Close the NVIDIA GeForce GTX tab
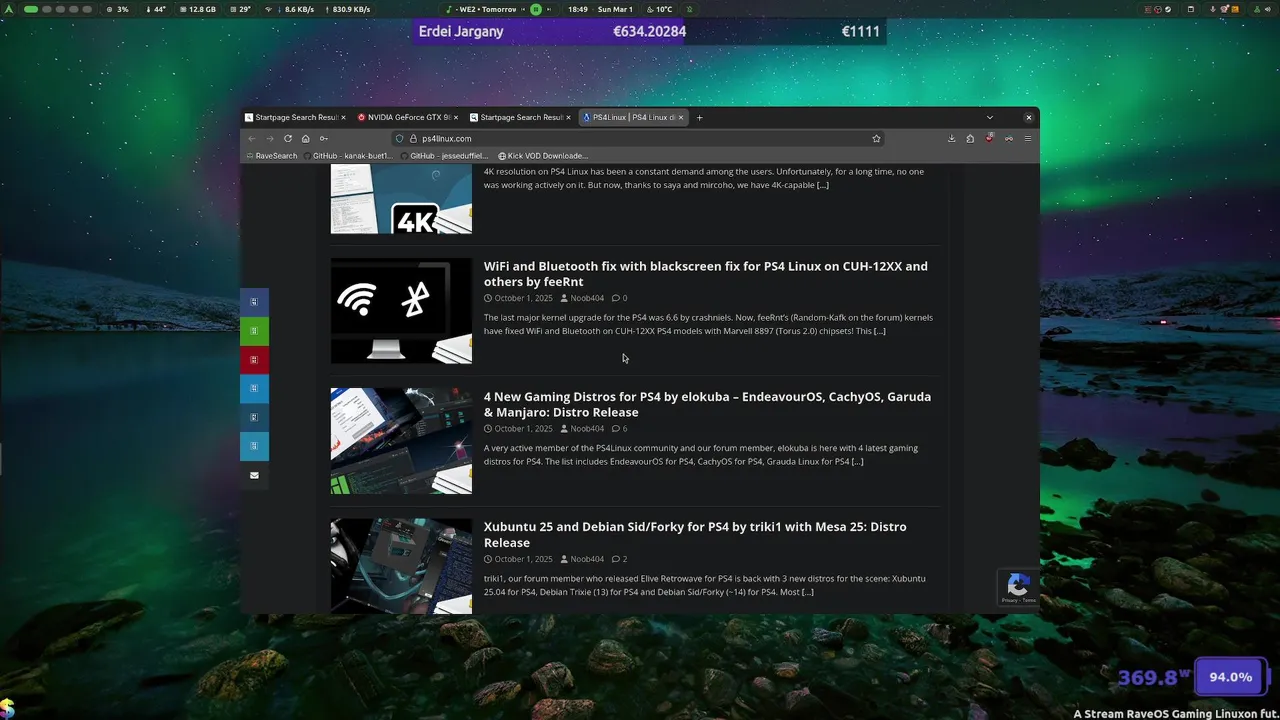Screen dimensions: 1280x720 (456, 117)
